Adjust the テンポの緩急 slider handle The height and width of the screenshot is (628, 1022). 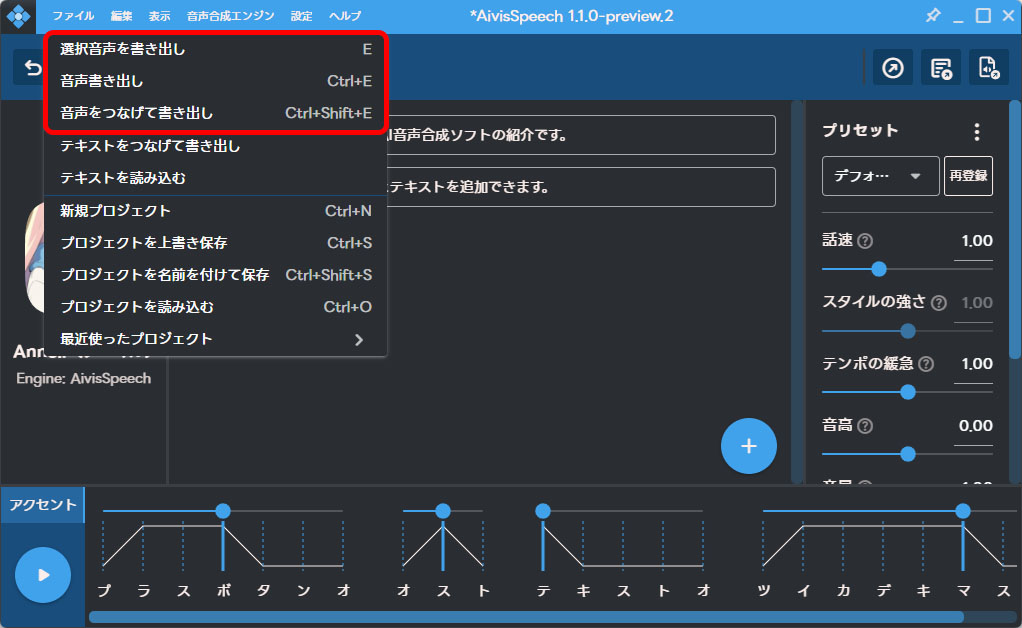[x=907, y=392]
